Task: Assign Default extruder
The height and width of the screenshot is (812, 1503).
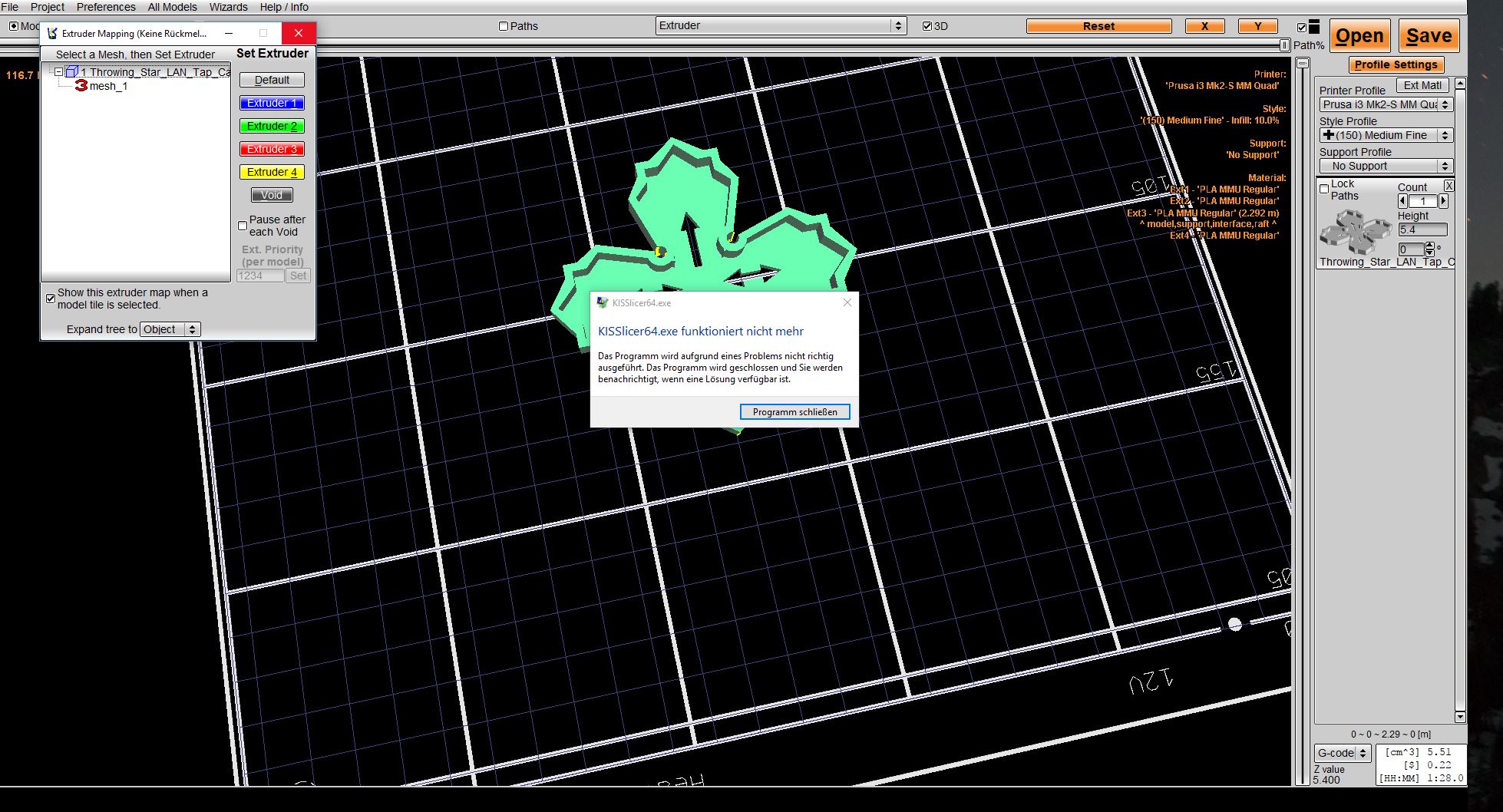Action: pyautogui.click(x=272, y=80)
